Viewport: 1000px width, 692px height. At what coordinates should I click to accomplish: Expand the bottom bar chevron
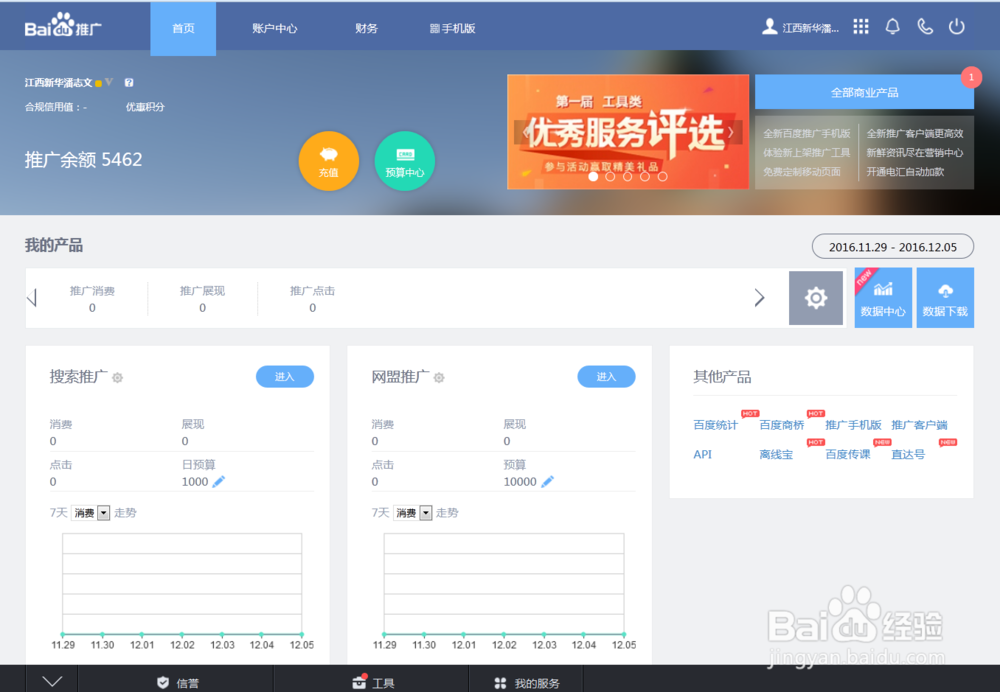pyautogui.click(x=52, y=681)
